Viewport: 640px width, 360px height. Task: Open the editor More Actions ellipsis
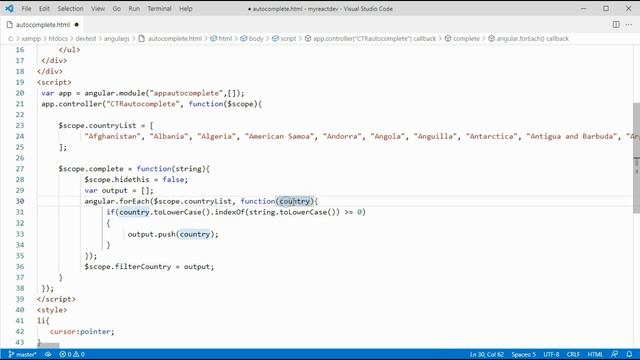(629, 24)
